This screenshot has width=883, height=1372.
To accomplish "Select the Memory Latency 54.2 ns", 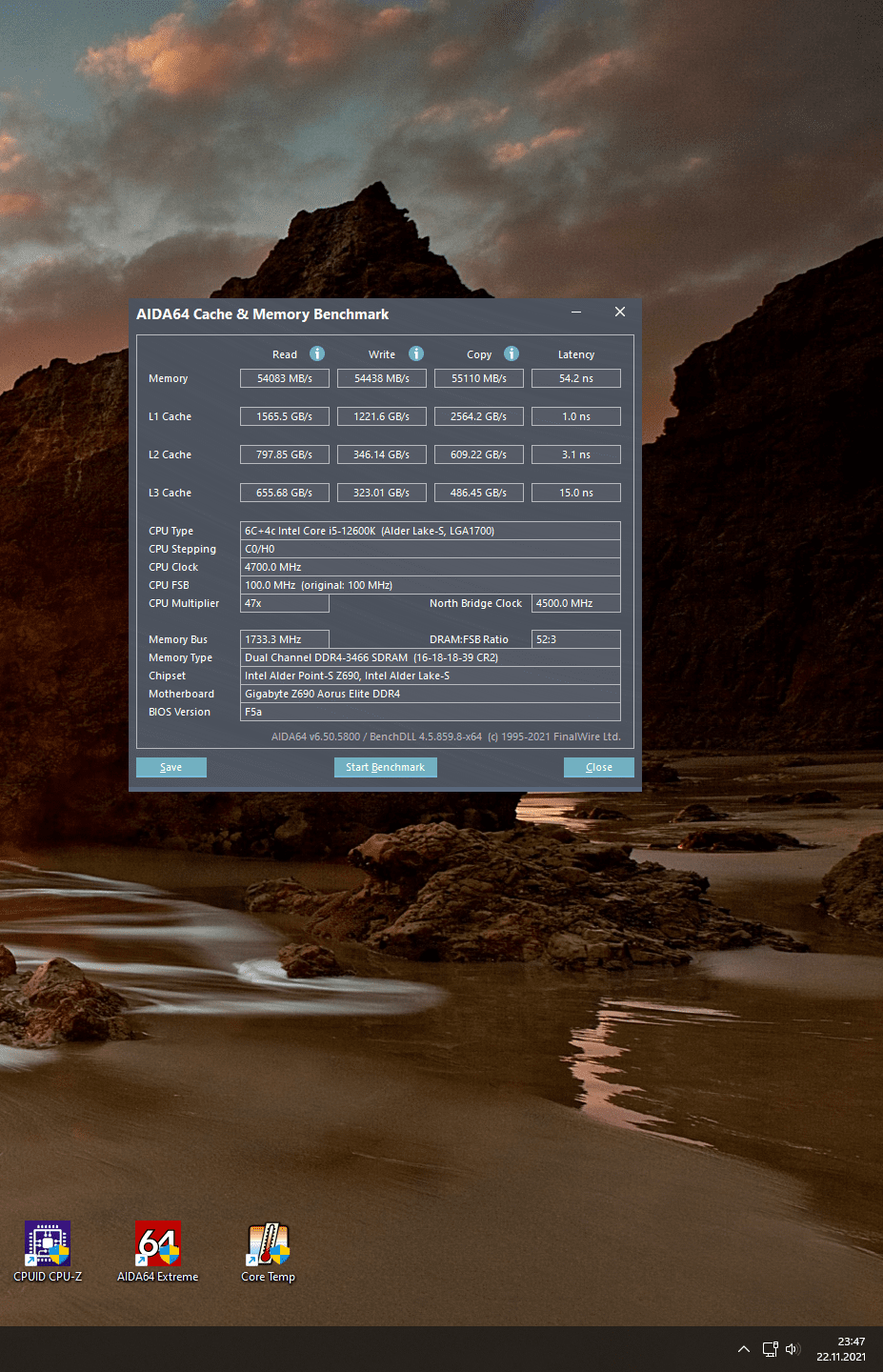I will click(576, 378).
